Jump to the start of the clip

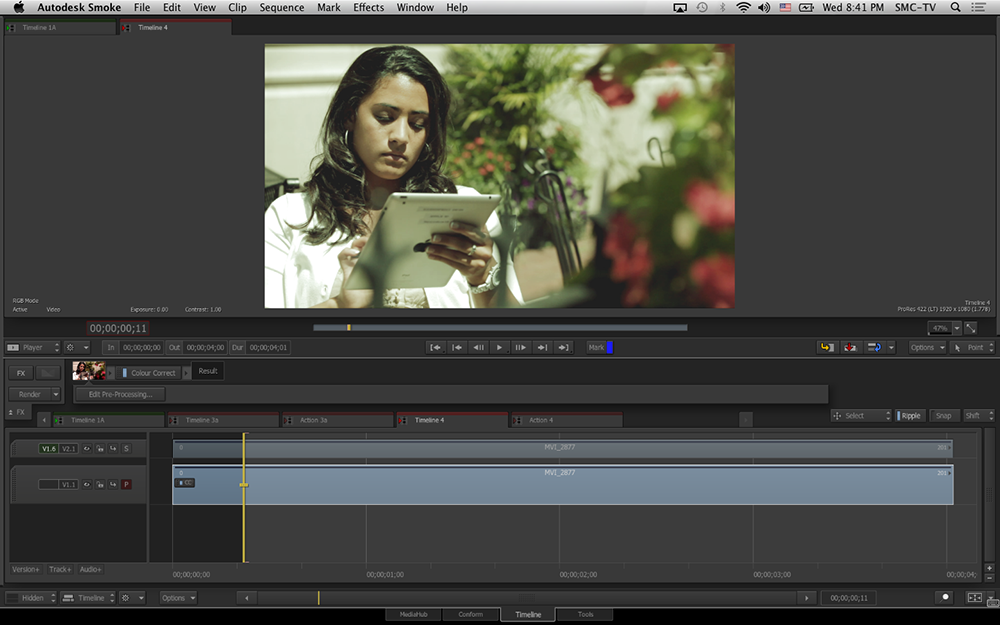coord(435,347)
